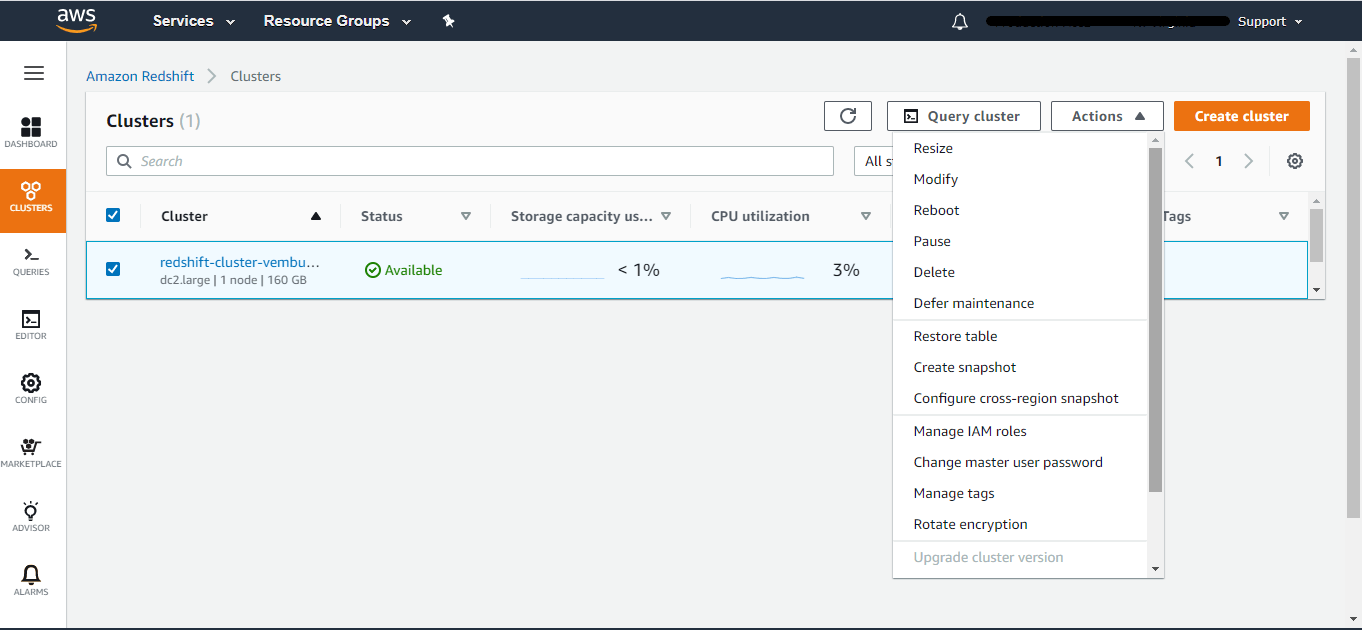This screenshot has height=630, width=1362.
Task: Open the Support dropdown
Action: point(1270,21)
